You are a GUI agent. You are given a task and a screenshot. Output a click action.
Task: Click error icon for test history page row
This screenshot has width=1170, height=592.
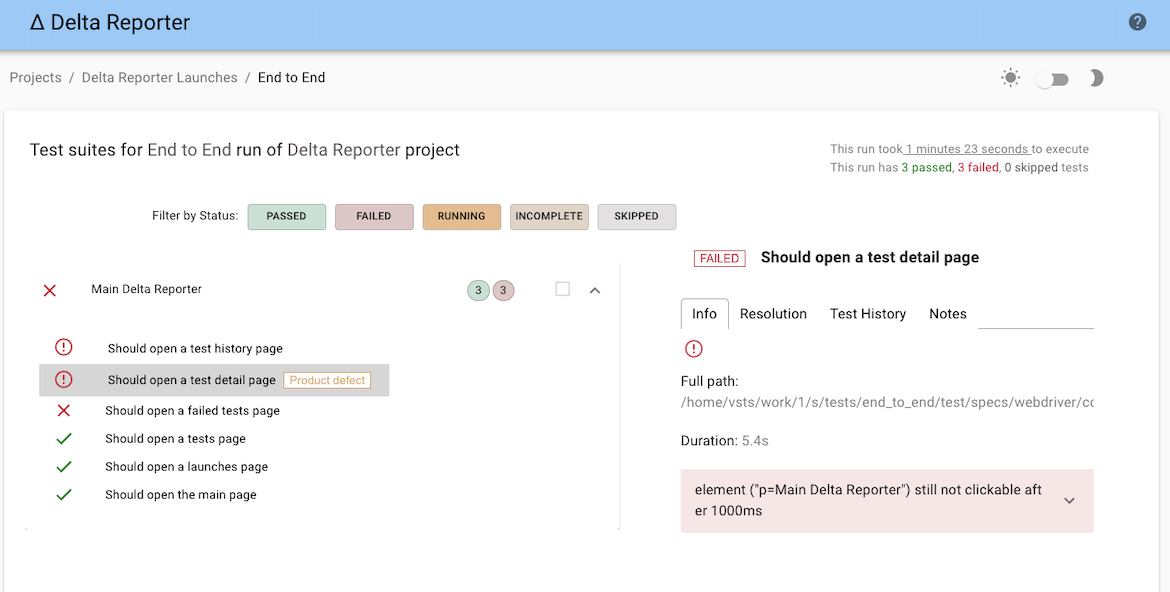pos(64,347)
